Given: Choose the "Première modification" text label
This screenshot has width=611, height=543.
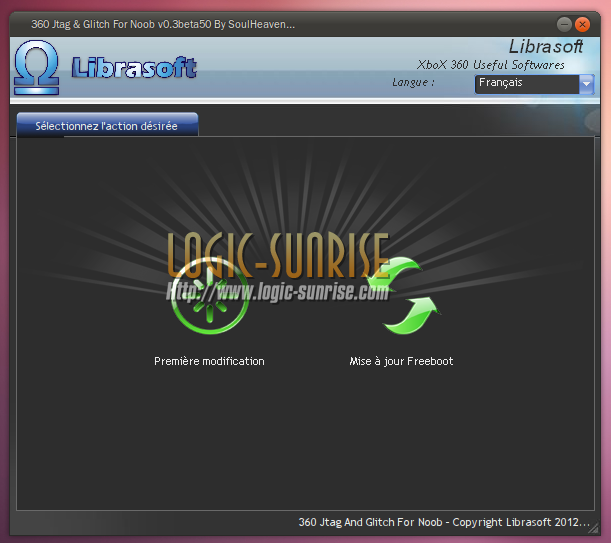Looking at the screenshot, I should (x=209, y=361).
